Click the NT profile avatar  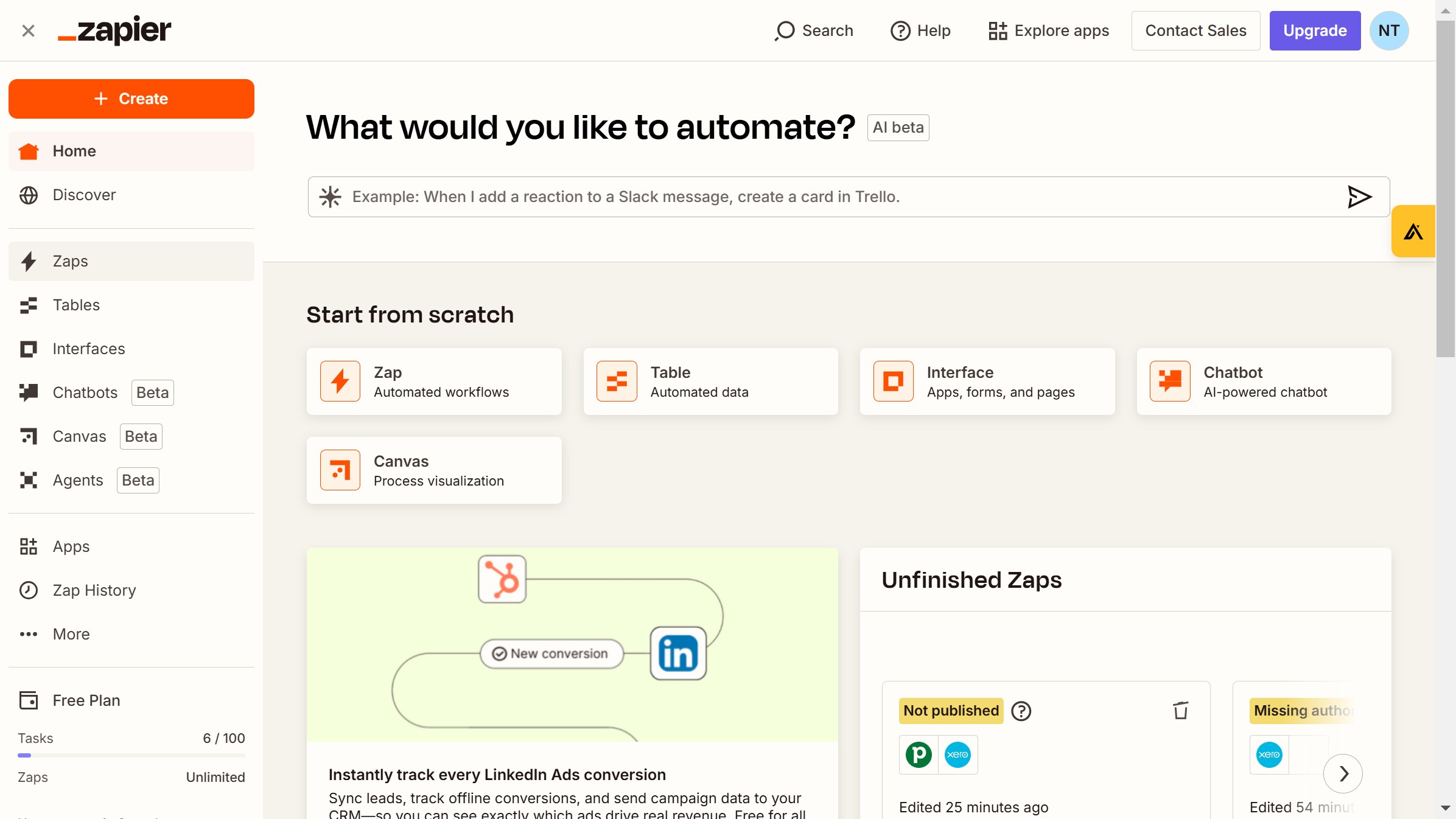1388,30
